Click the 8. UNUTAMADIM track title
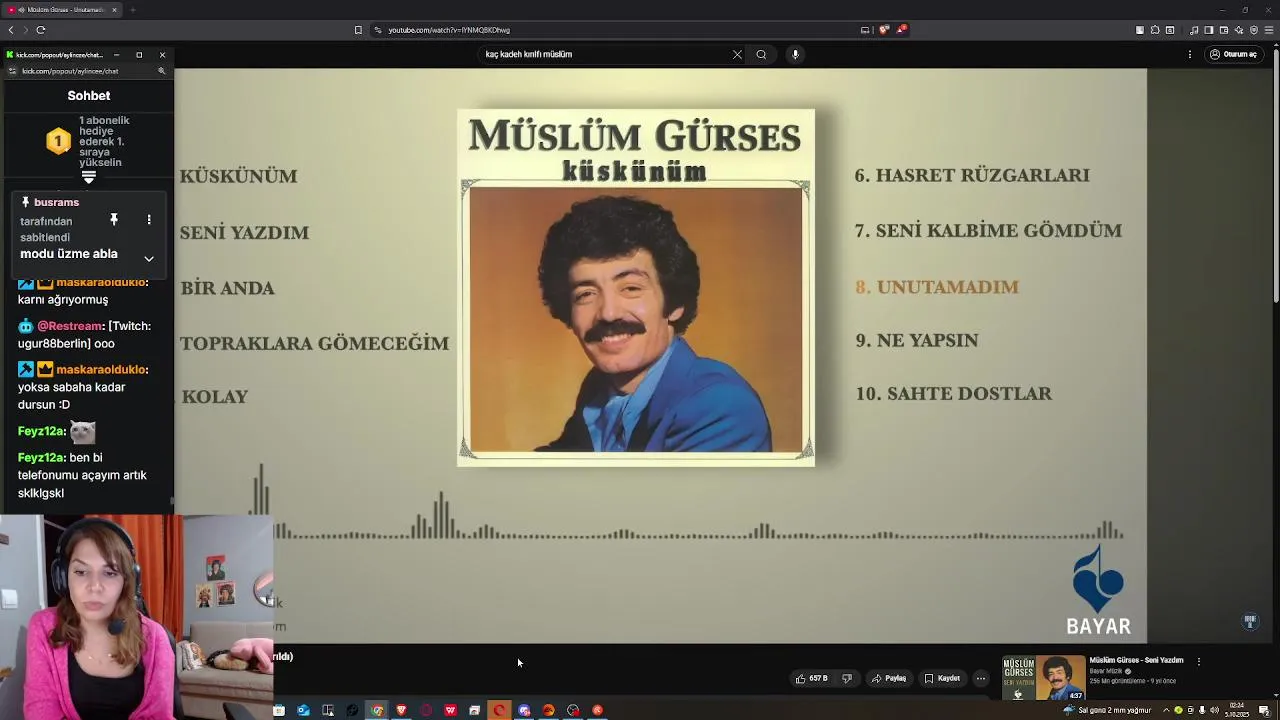The height and width of the screenshot is (720, 1280). (937, 287)
